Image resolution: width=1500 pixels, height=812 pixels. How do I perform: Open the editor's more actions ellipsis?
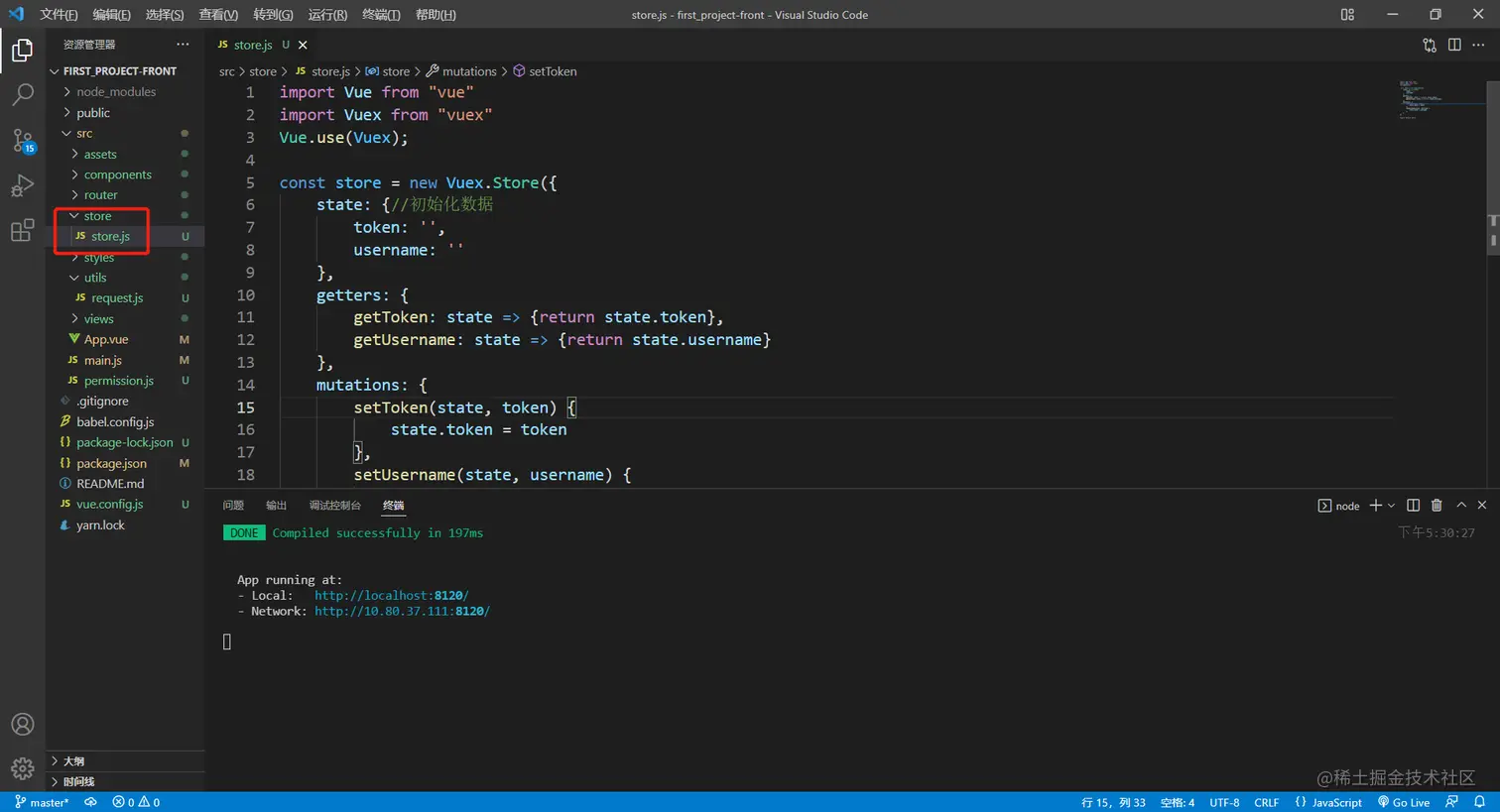point(1478,45)
